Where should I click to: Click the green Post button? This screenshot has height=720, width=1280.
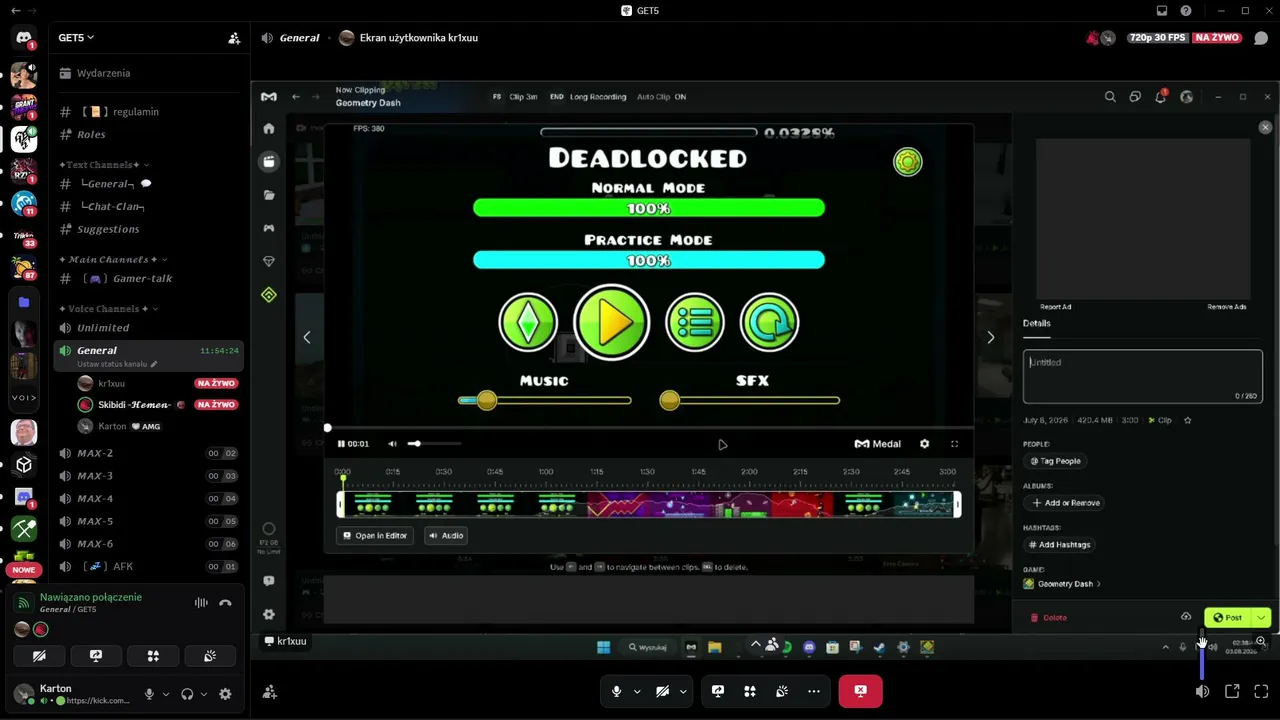pos(1229,618)
